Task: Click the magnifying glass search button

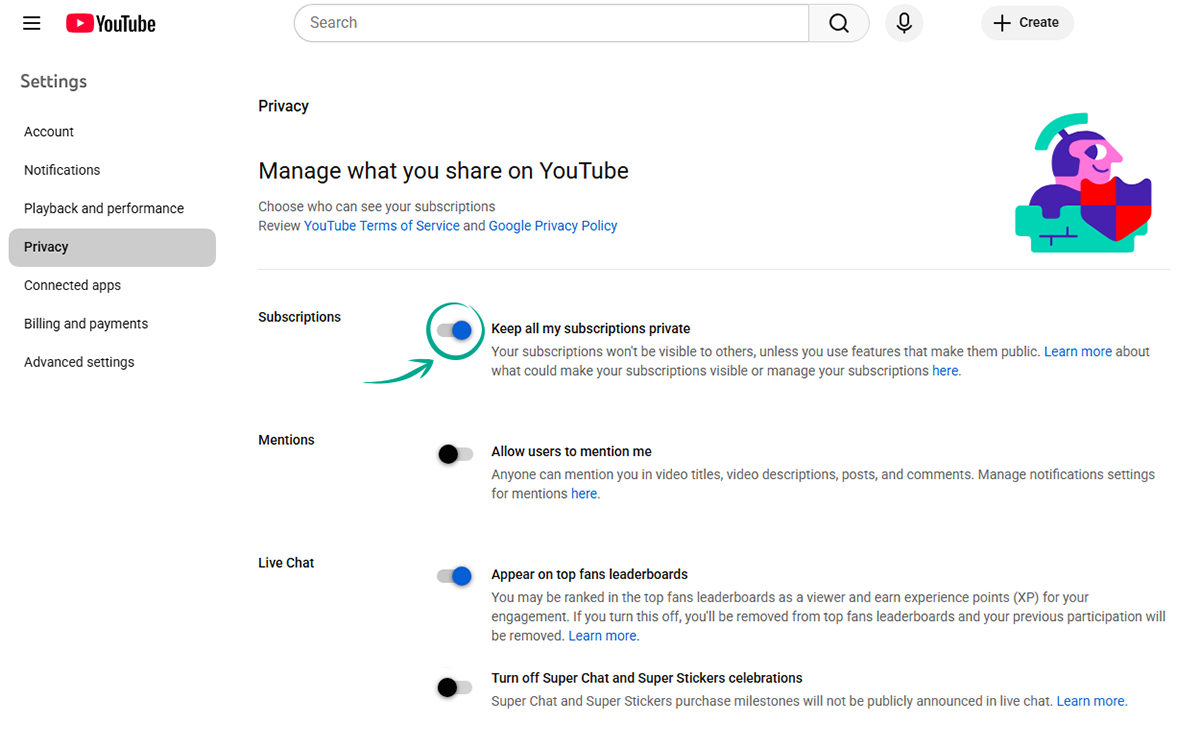Action: click(839, 23)
